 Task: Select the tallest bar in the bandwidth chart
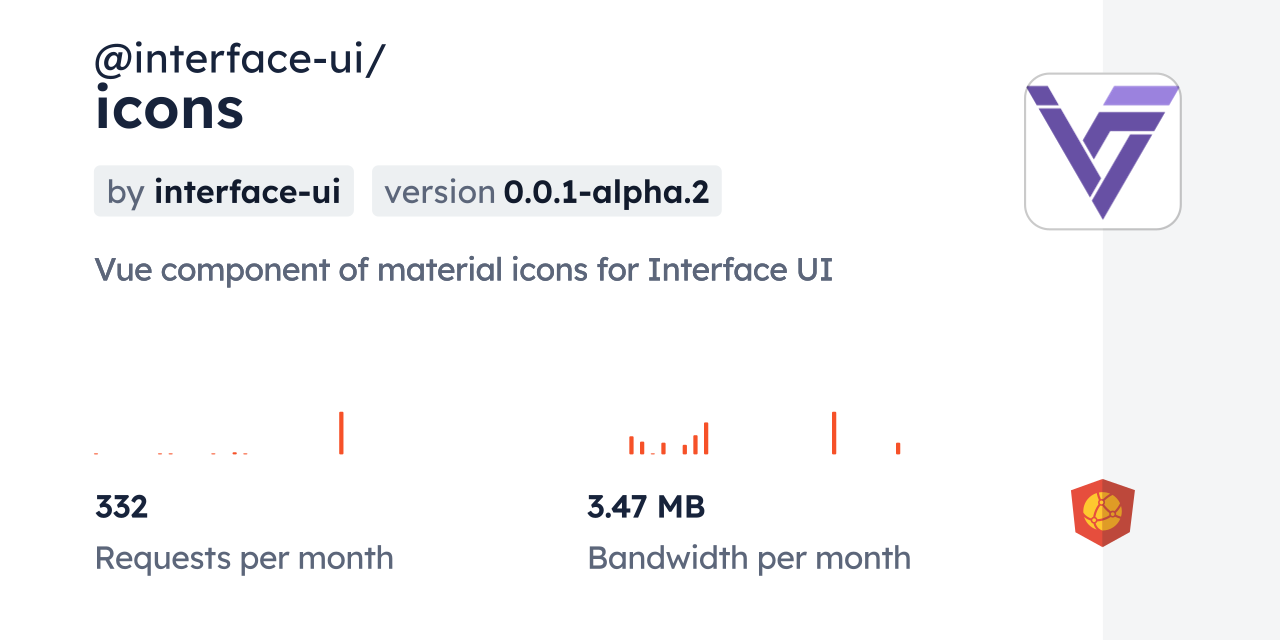[834, 433]
